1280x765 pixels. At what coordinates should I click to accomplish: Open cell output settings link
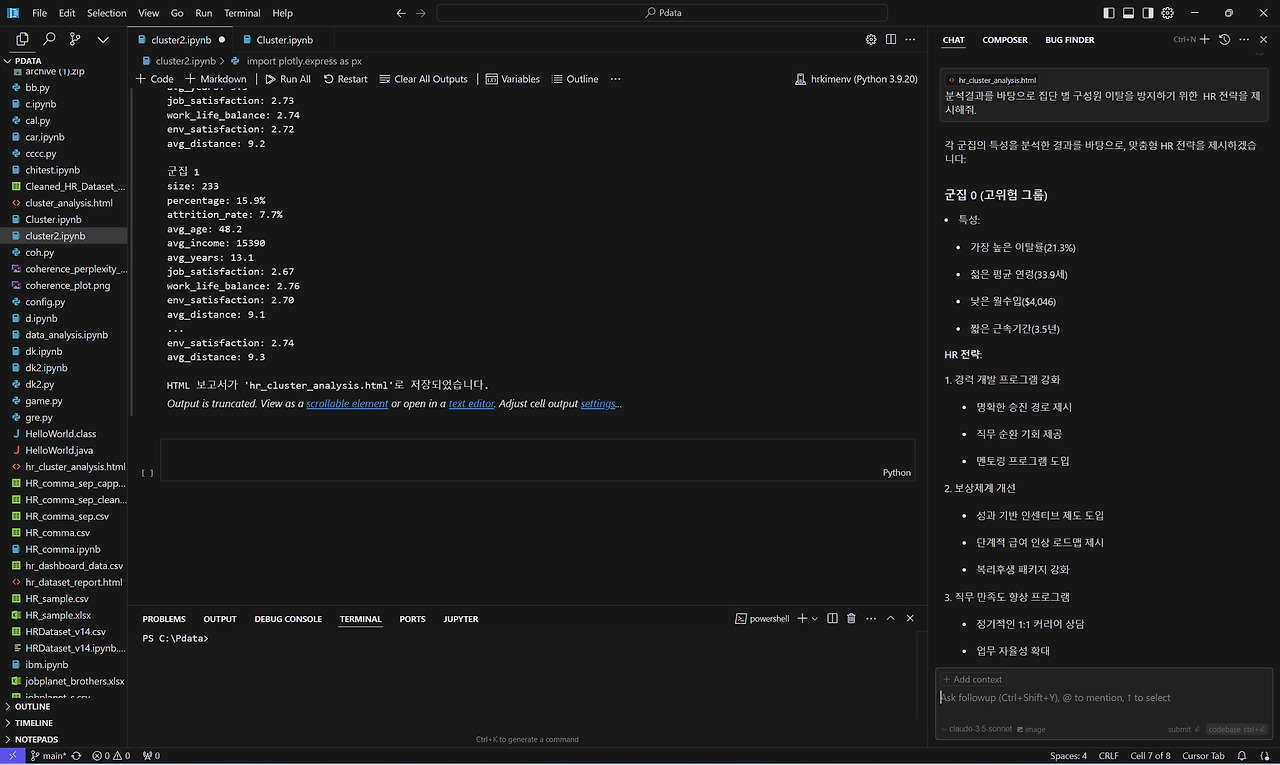(598, 404)
